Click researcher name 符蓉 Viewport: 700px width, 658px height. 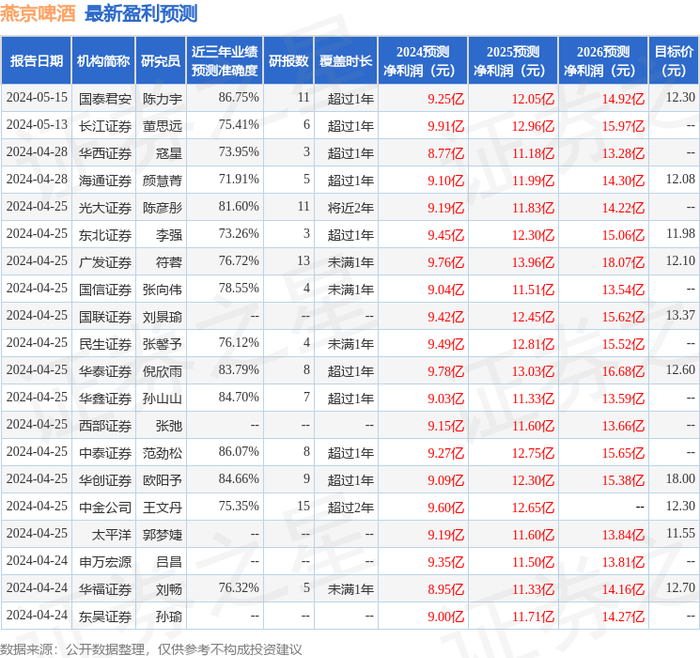[x=169, y=262]
